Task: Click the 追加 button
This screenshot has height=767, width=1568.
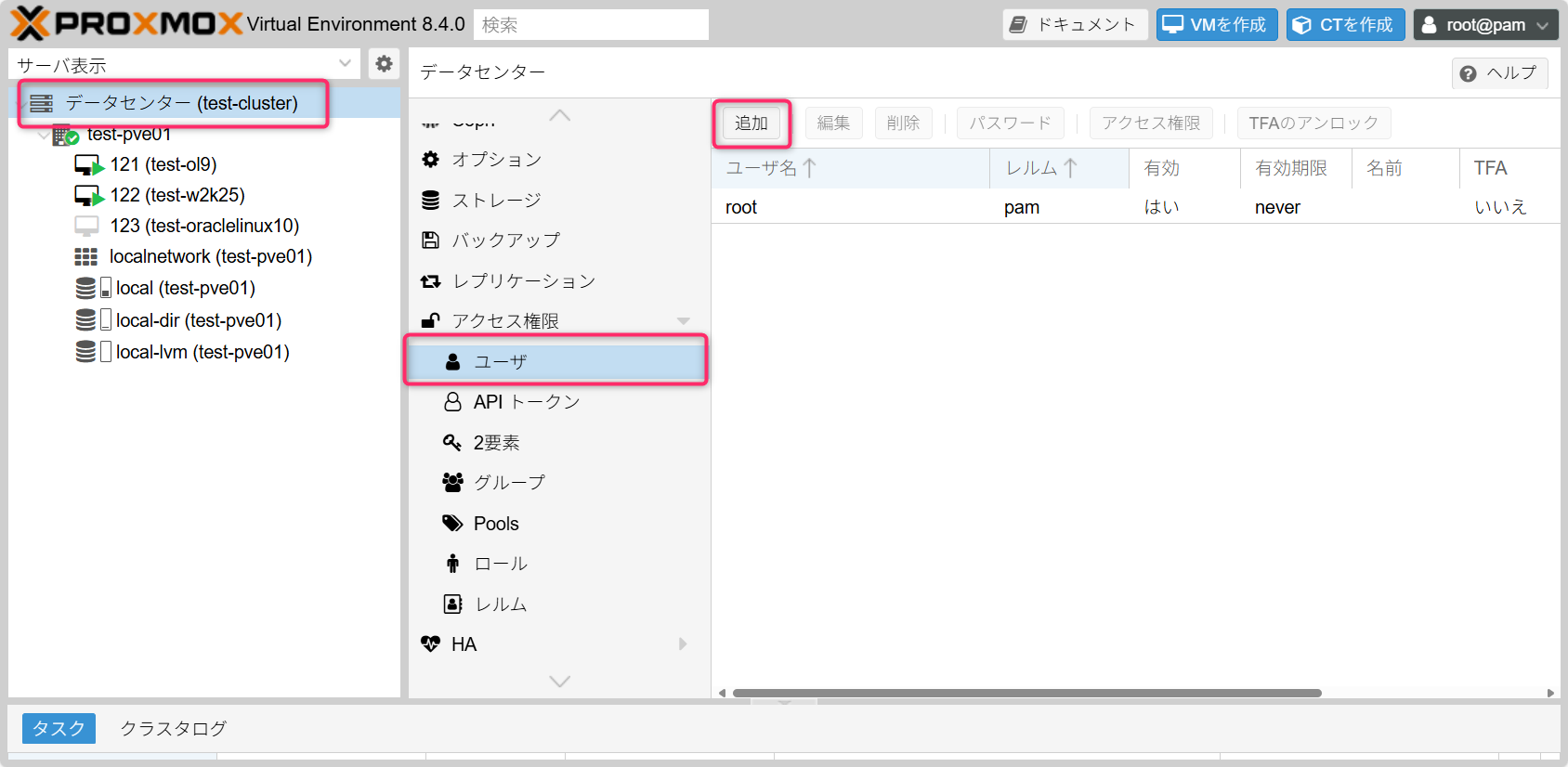Action: point(751,123)
